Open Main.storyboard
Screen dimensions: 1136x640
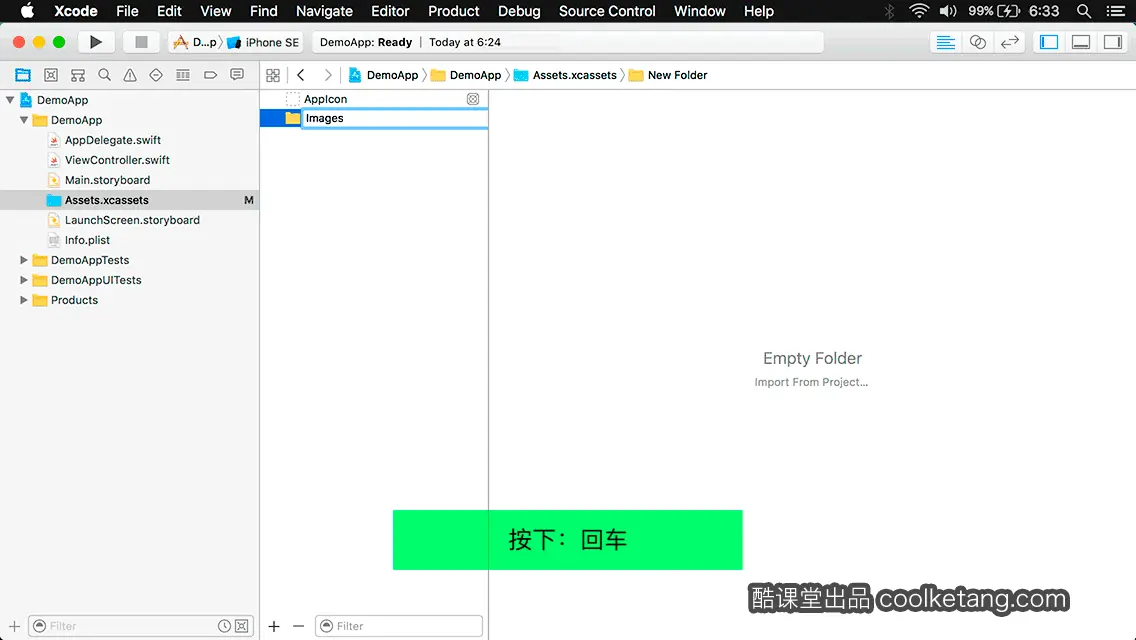107,180
